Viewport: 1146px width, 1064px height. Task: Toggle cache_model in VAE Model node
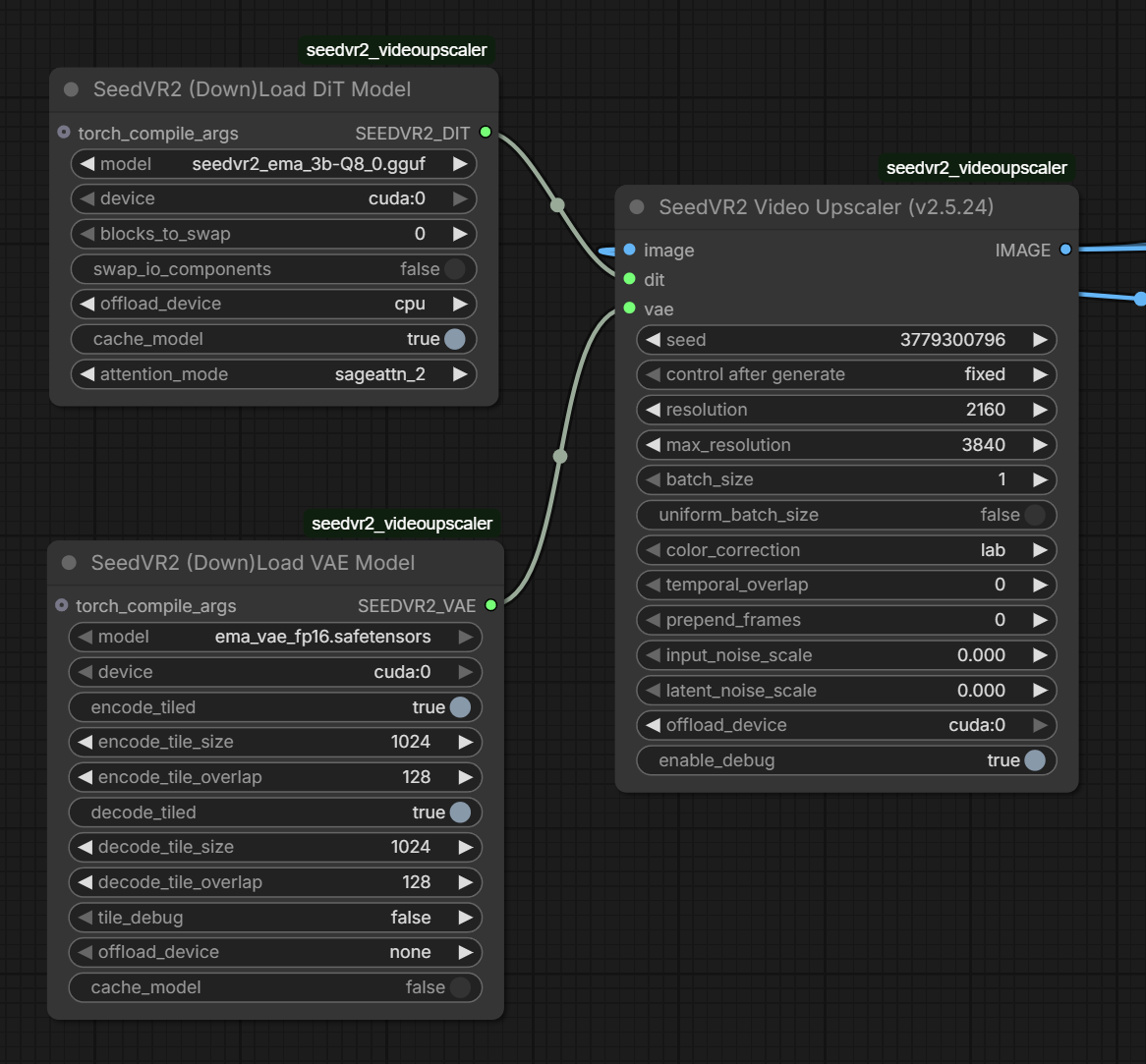[275, 987]
